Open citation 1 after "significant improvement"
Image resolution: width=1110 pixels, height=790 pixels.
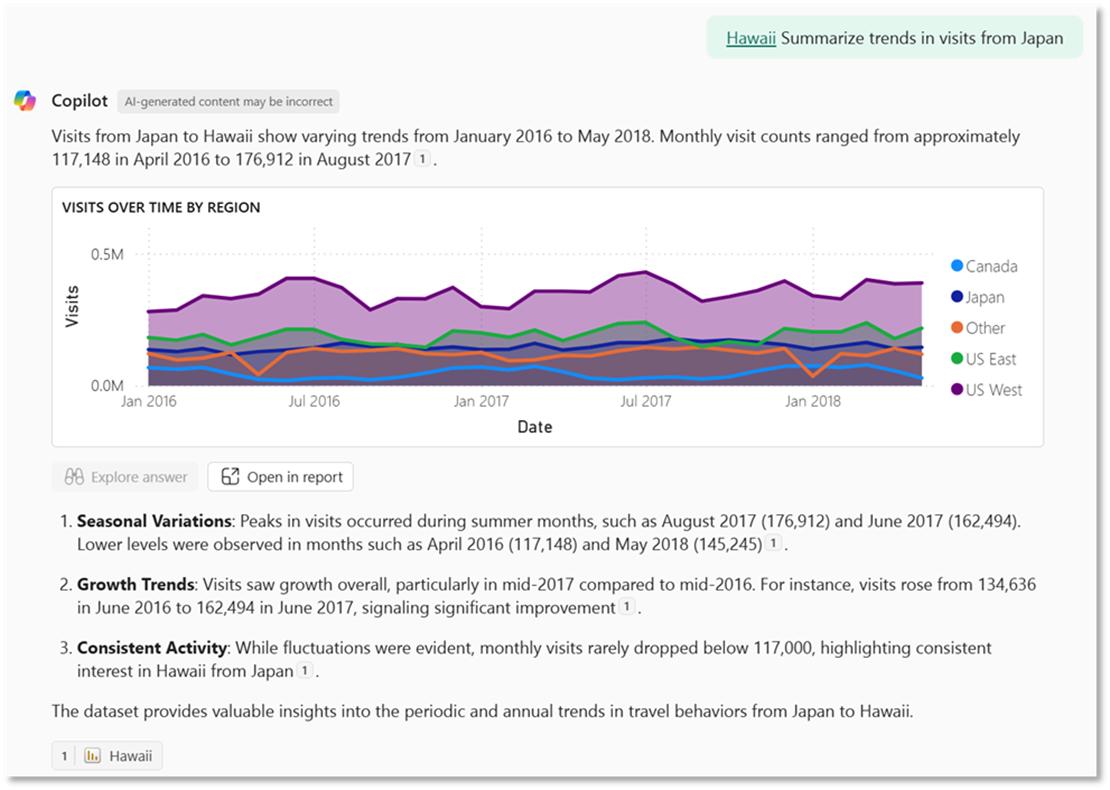point(626,607)
